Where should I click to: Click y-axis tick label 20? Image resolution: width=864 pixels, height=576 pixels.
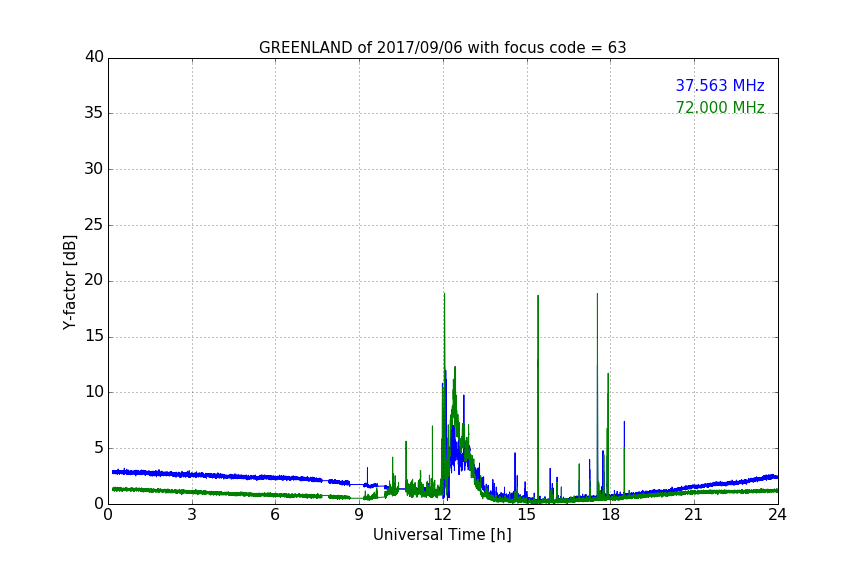[94, 281]
